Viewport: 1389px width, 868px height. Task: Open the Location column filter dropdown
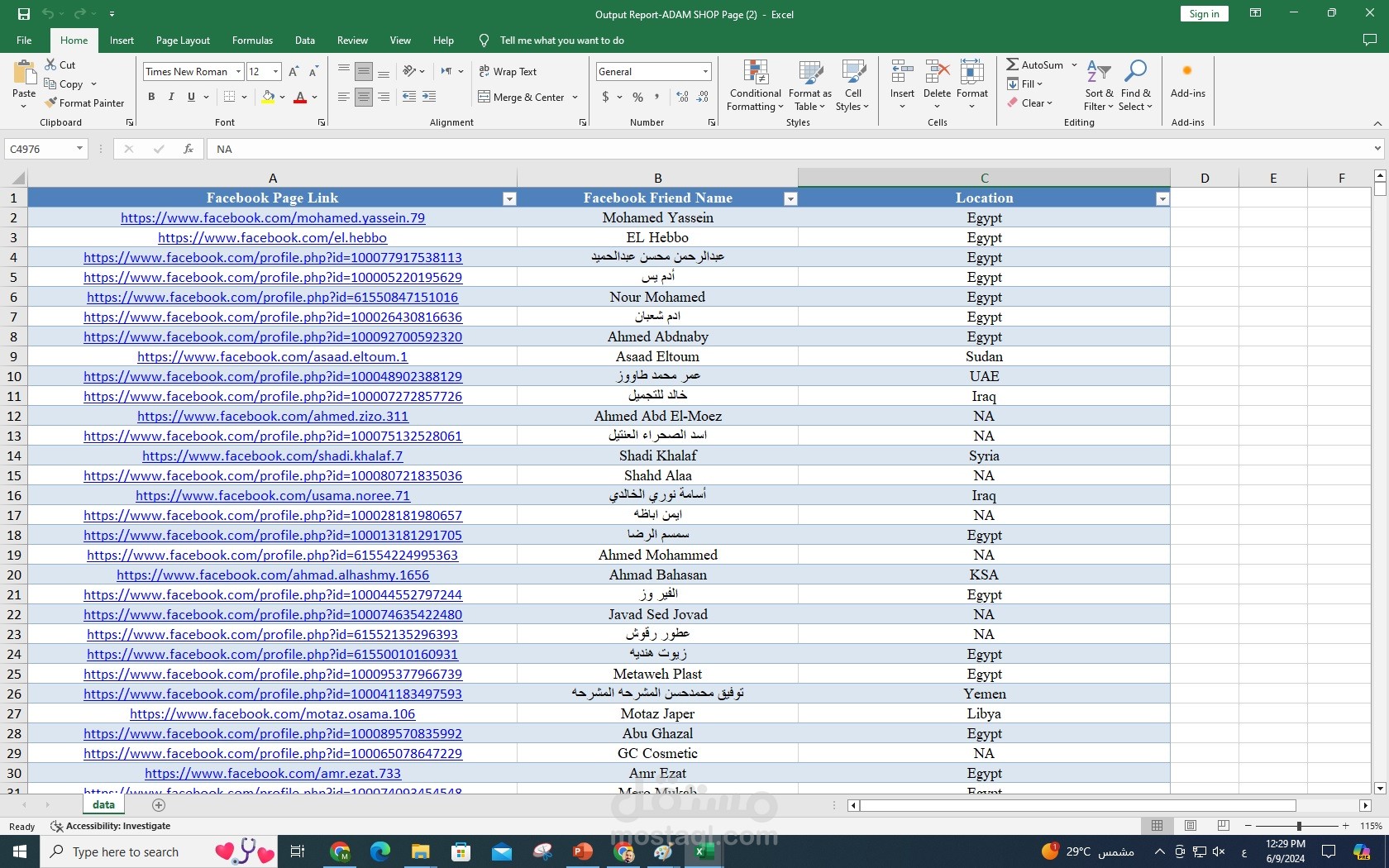1162,198
